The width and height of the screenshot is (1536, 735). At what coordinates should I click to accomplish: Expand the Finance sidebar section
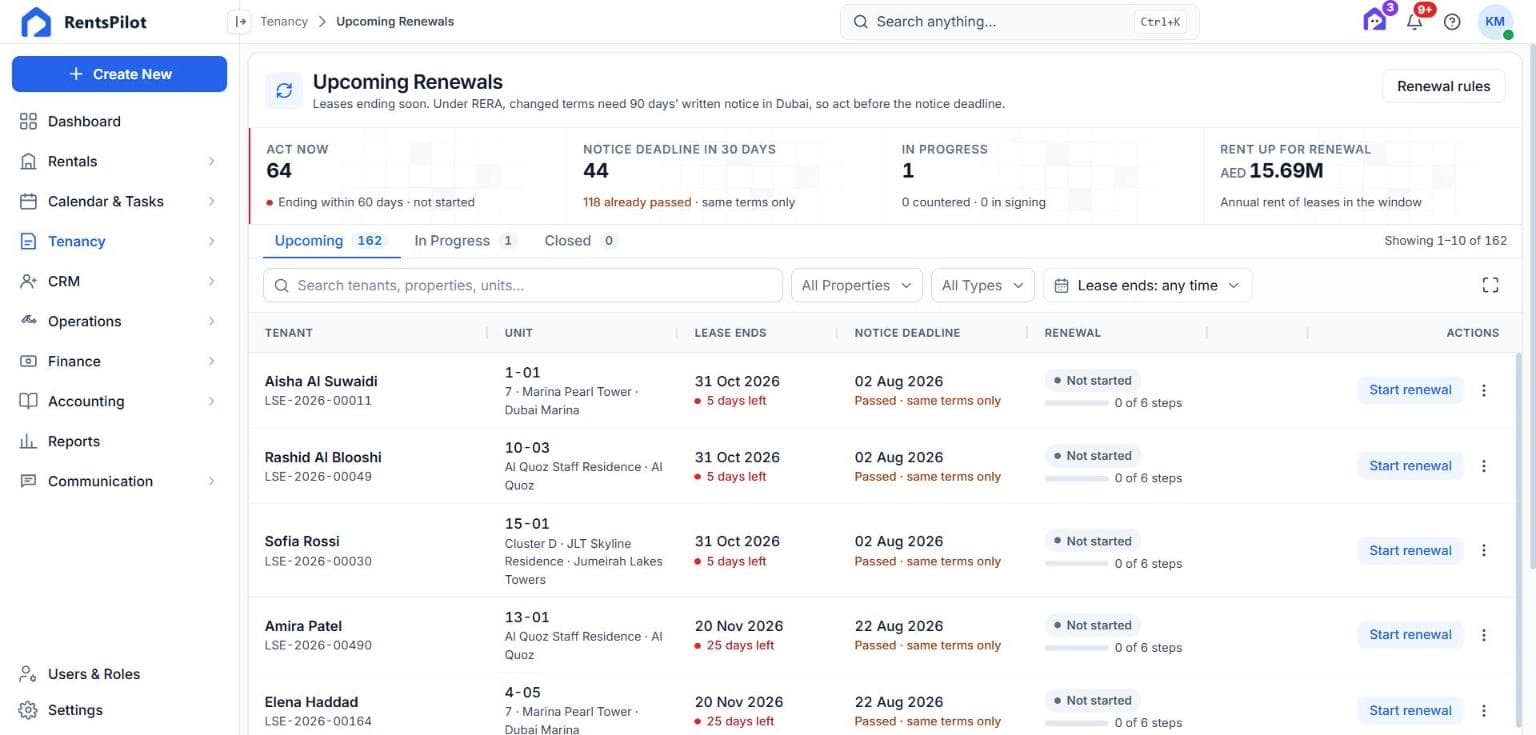pos(119,361)
